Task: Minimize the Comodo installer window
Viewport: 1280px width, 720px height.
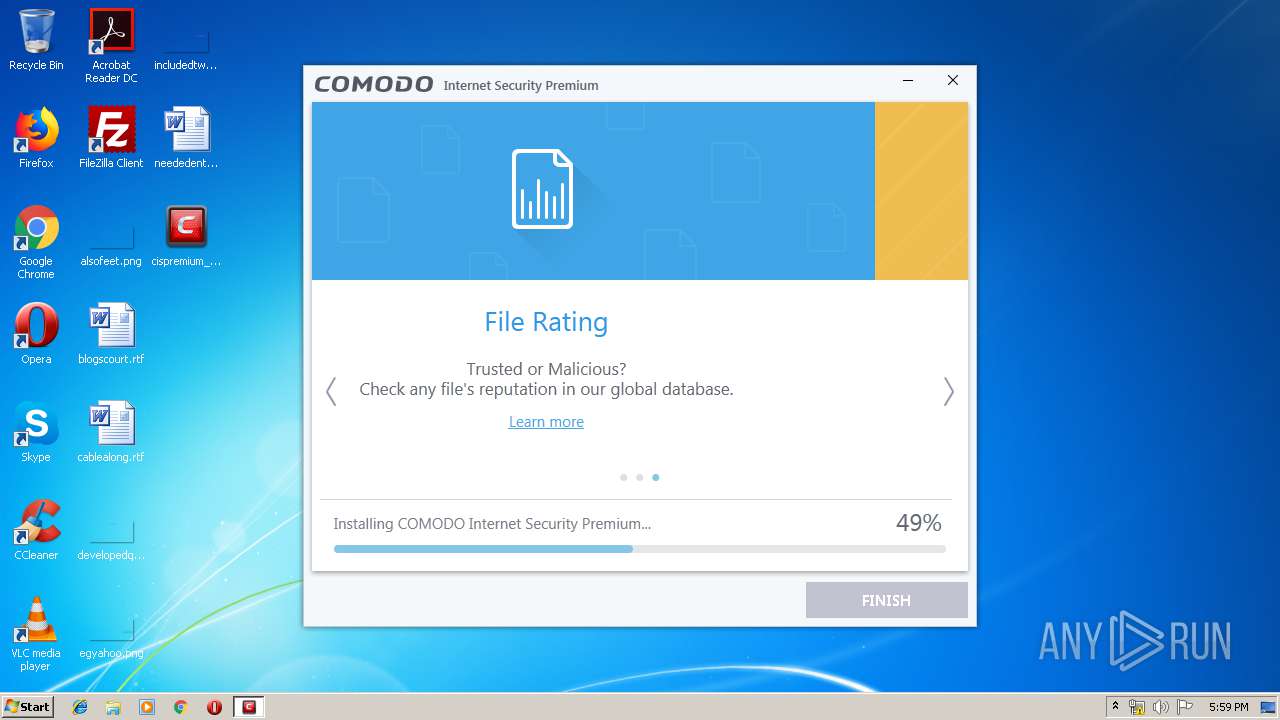Action: [x=908, y=81]
